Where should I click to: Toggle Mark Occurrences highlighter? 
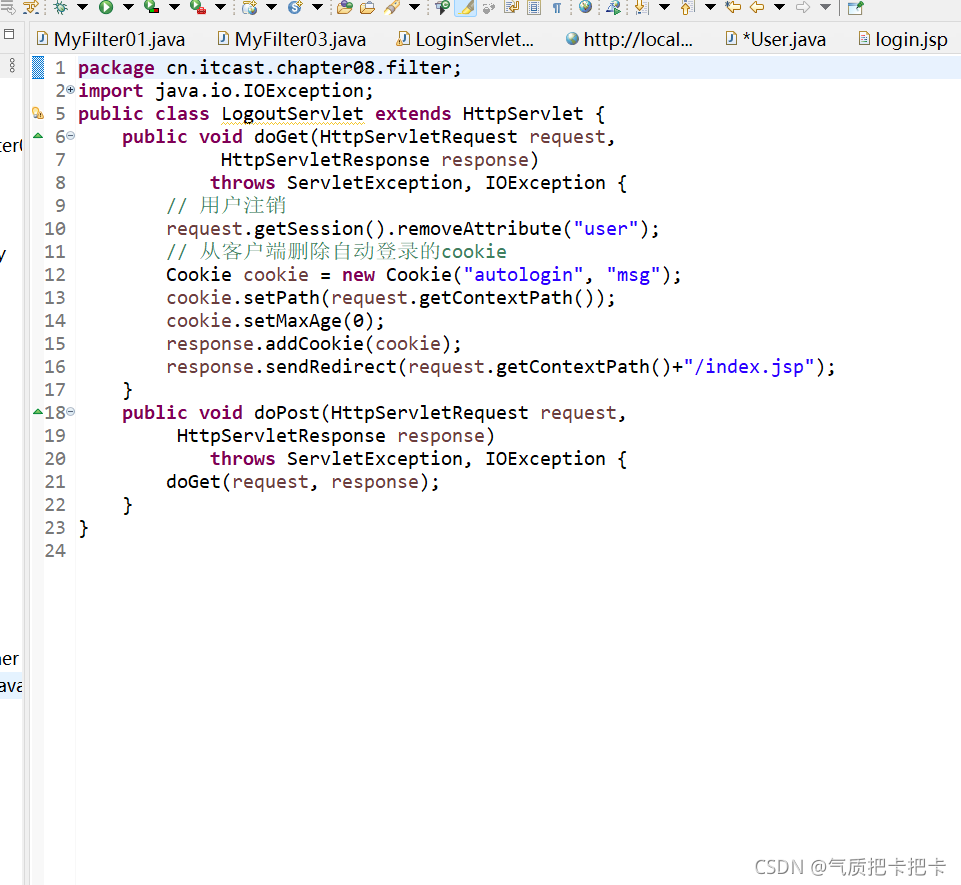[466, 7]
